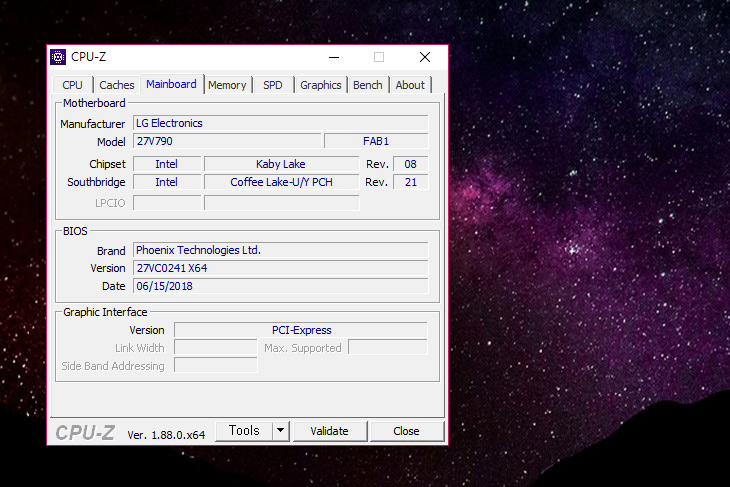Click the Intel value in Chipset row

point(167,164)
